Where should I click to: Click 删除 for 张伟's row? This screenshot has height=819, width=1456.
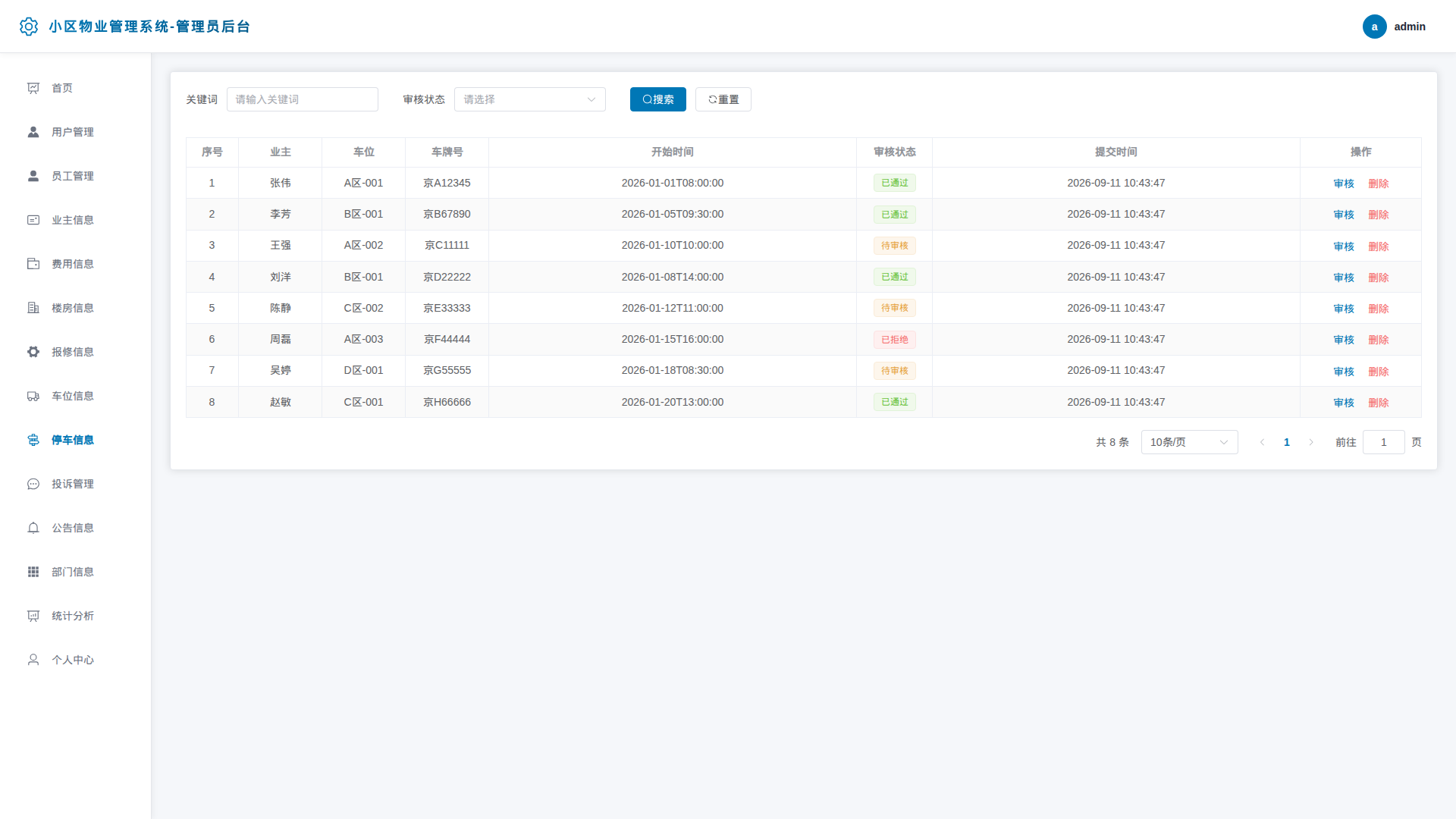[1378, 184]
